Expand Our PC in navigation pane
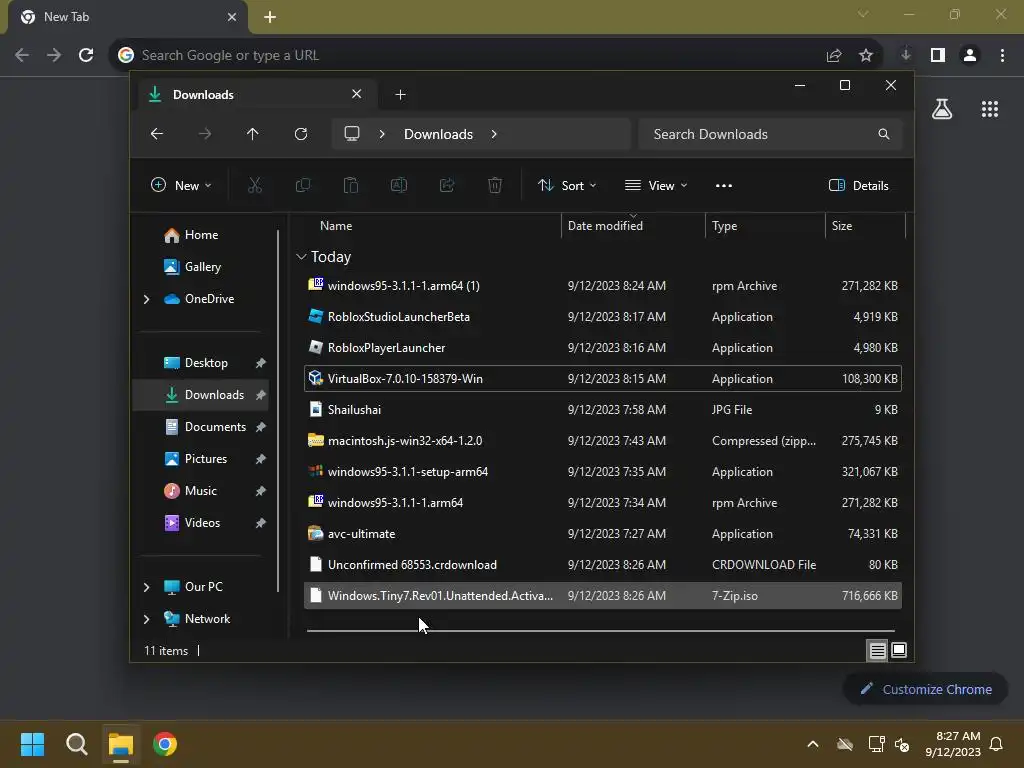The width and height of the screenshot is (1024, 768). (146, 587)
